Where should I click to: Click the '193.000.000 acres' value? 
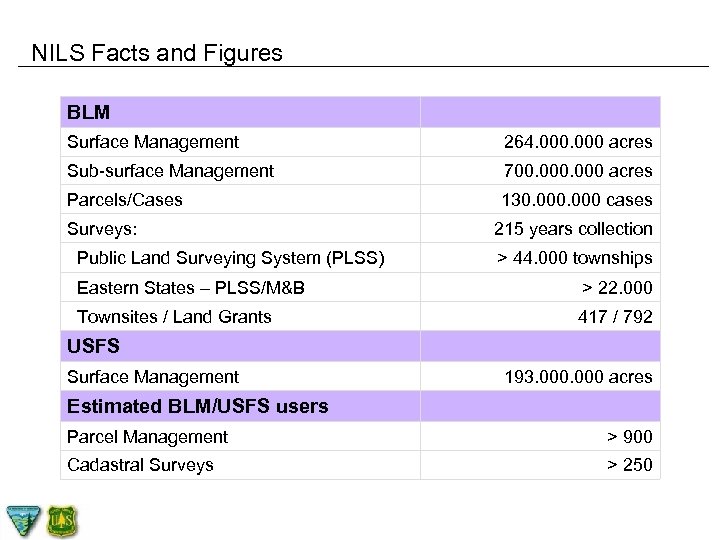coord(579,377)
